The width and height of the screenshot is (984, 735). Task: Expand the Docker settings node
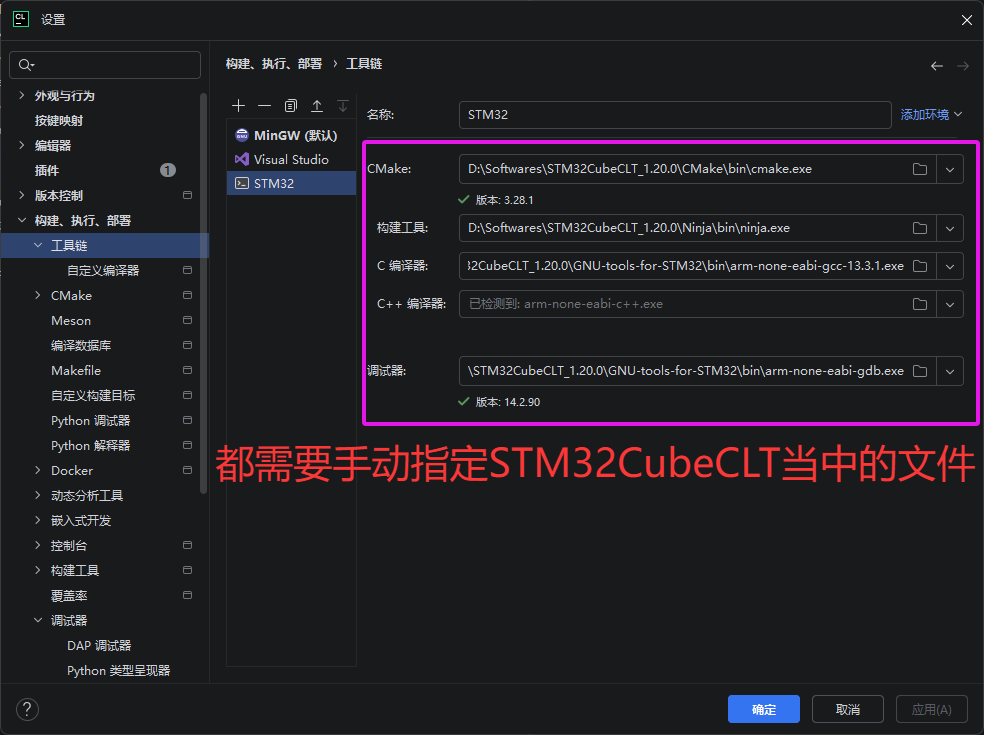pyautogui.click(x=38, y=470)
